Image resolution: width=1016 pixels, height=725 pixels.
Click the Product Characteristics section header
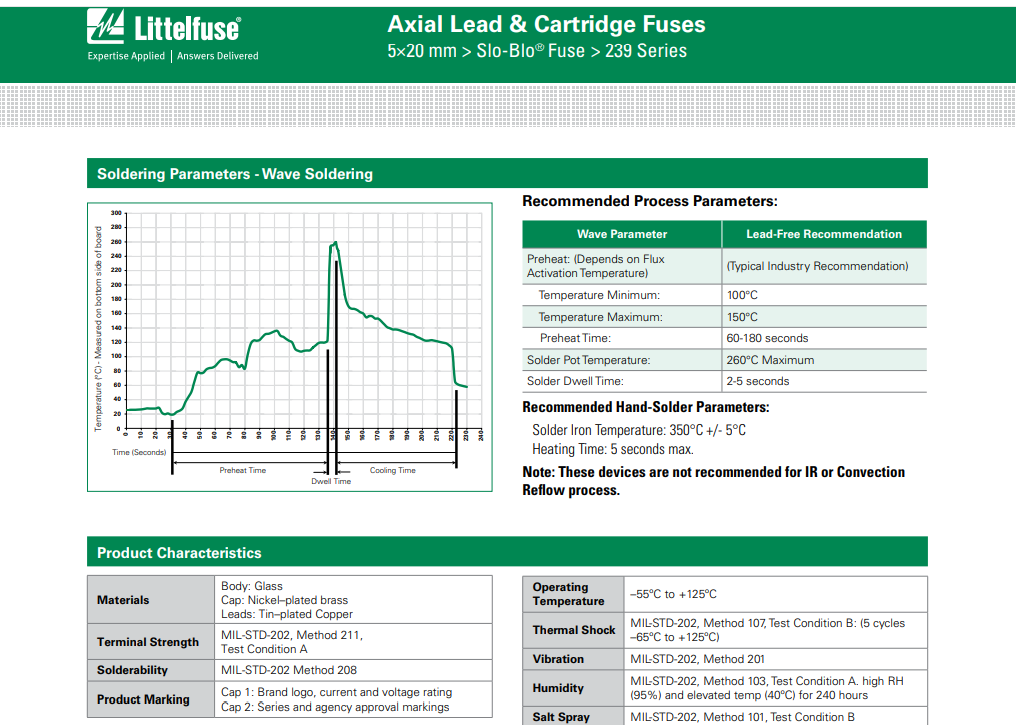[180, 553]
